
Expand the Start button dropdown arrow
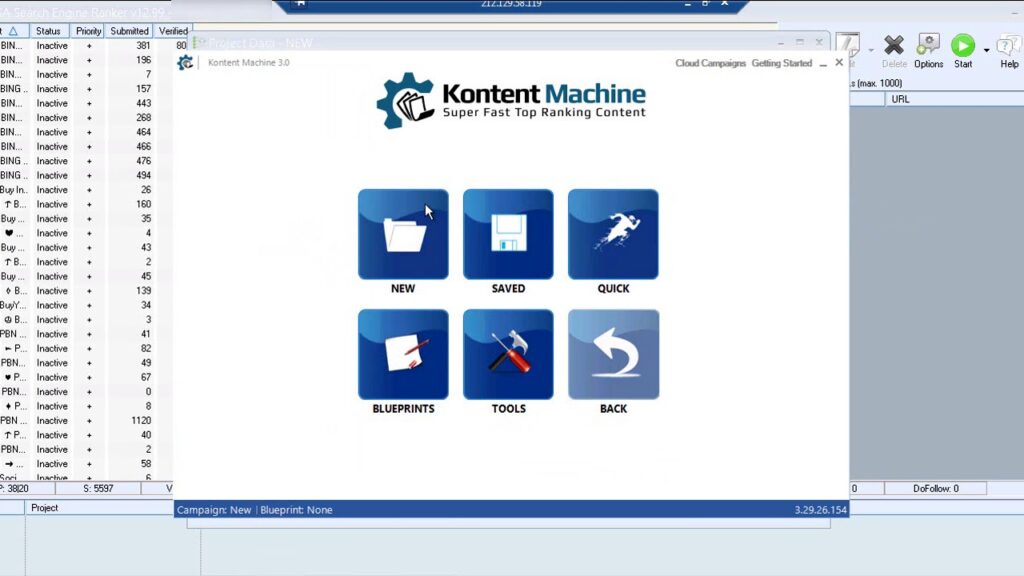tap(986, 50)
